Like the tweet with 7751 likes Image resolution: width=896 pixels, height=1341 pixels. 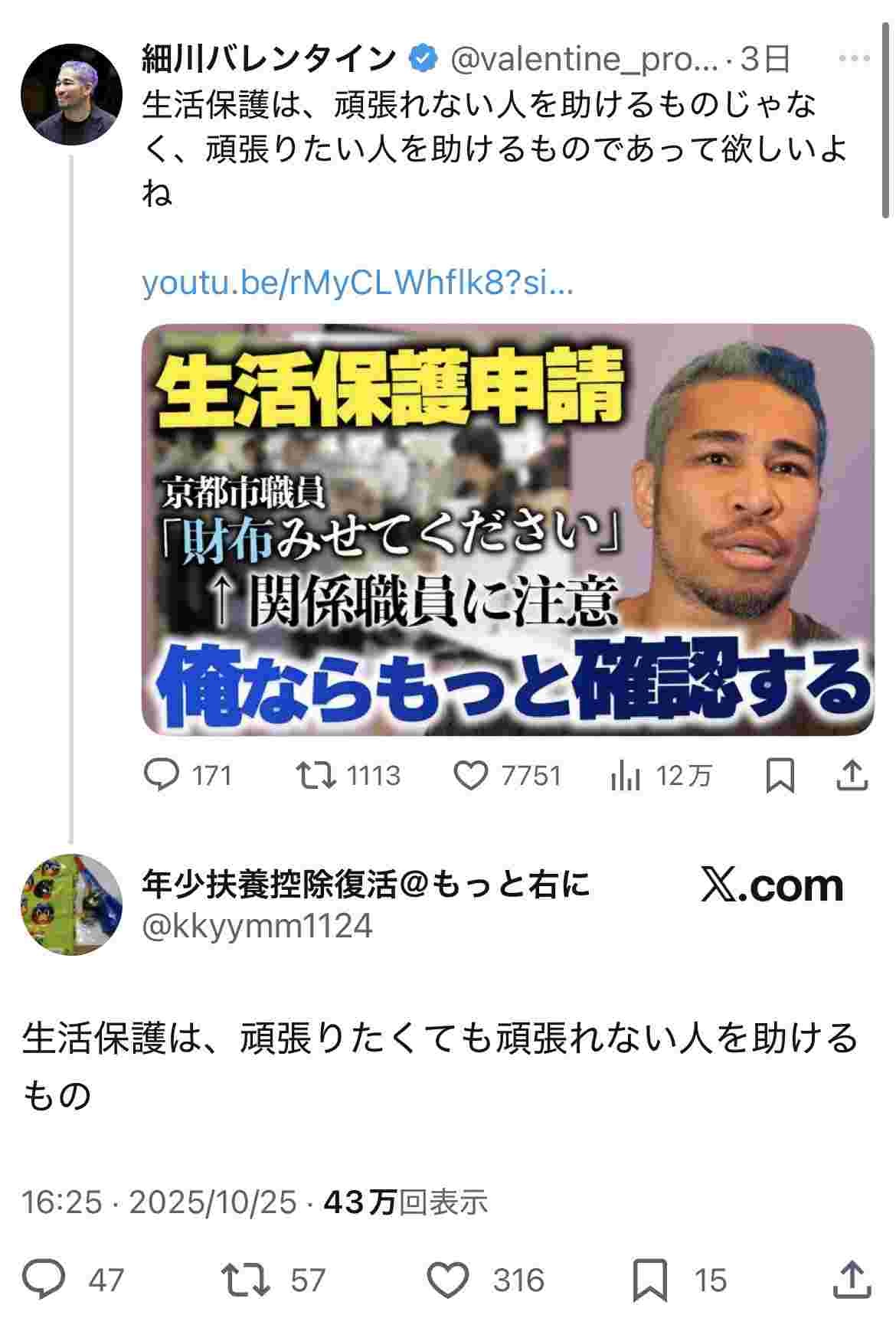point(471,775)
